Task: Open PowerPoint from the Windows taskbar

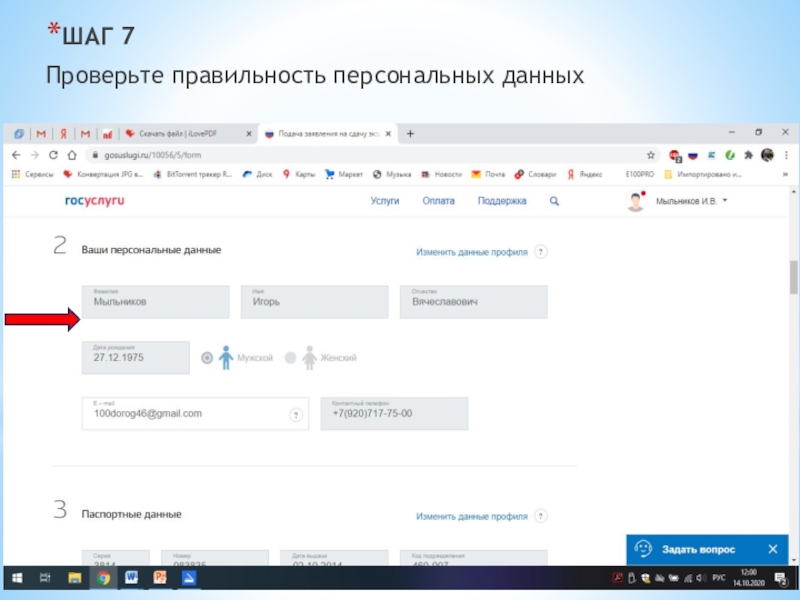Action: tap(160, 578)
